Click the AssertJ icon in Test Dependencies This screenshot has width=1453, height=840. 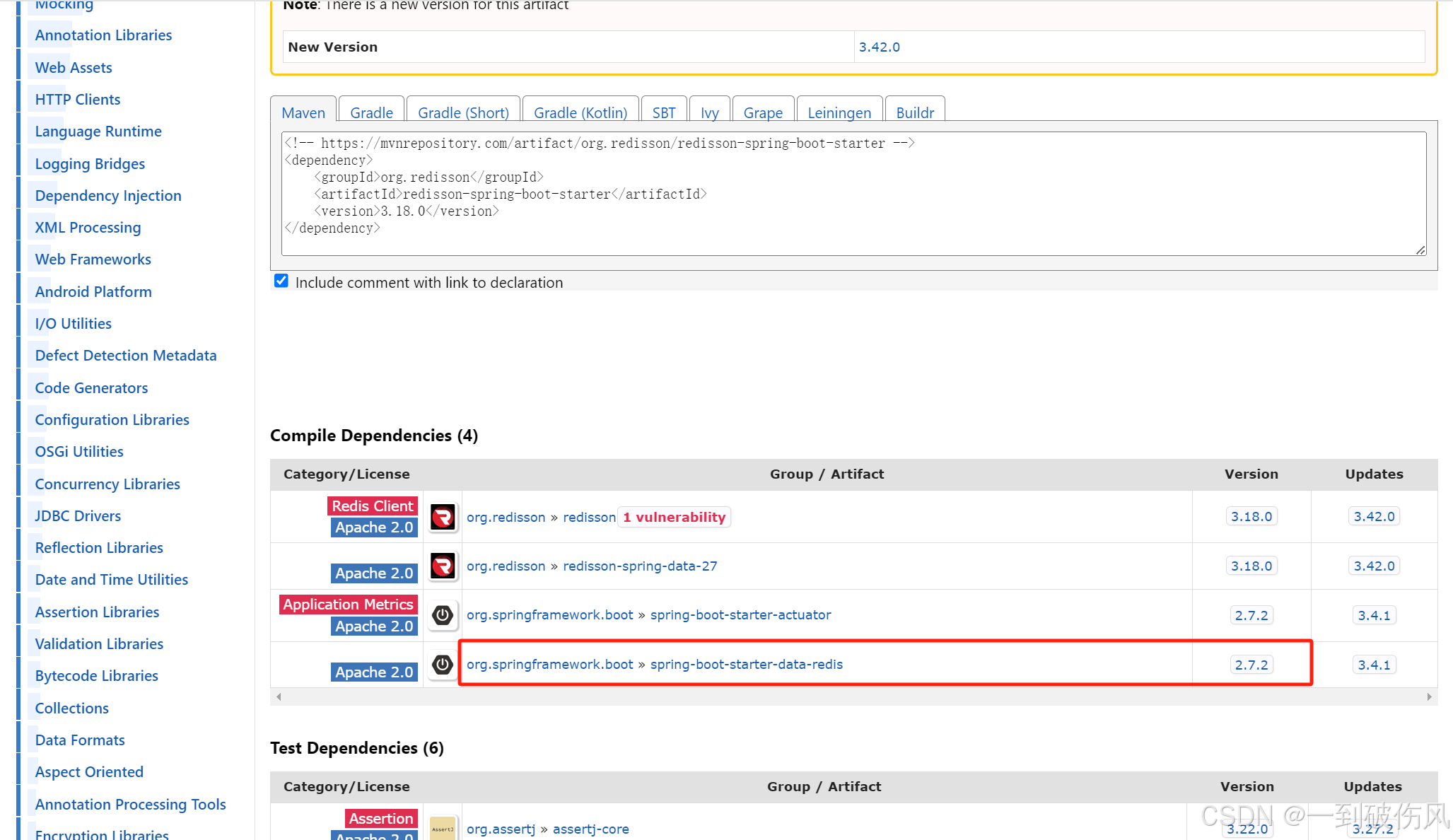[x=443, y=827]
